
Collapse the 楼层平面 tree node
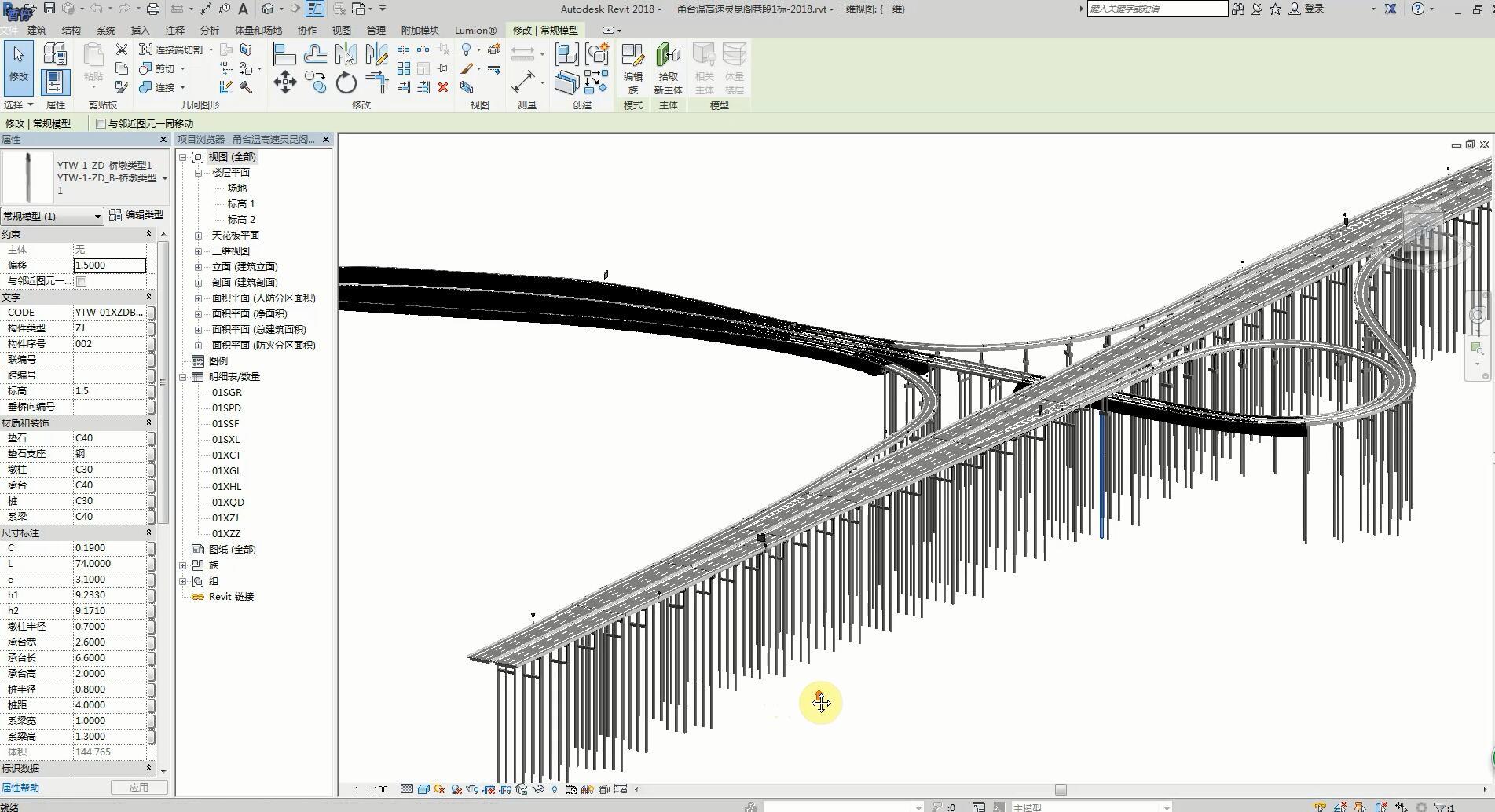(199, 173)
